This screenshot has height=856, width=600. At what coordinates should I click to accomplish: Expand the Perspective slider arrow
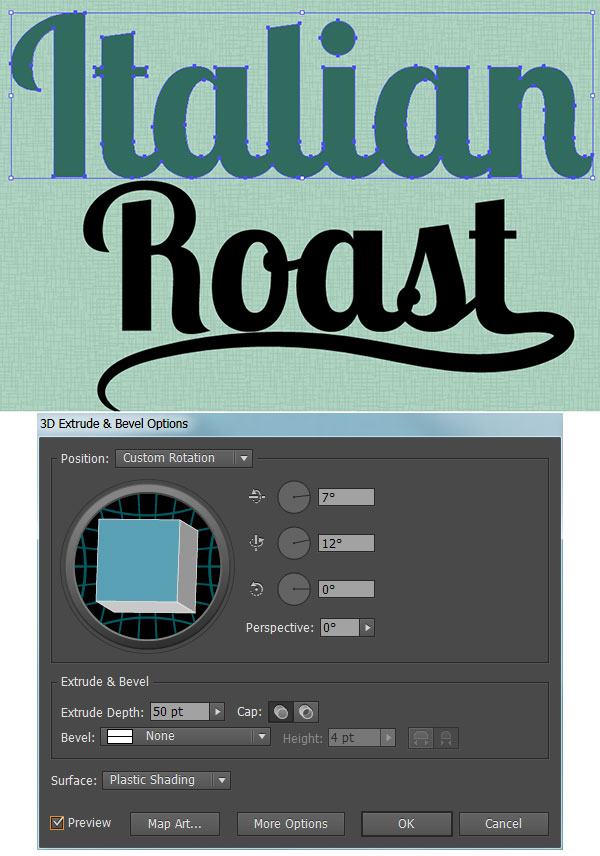click(x=367, y=628)
